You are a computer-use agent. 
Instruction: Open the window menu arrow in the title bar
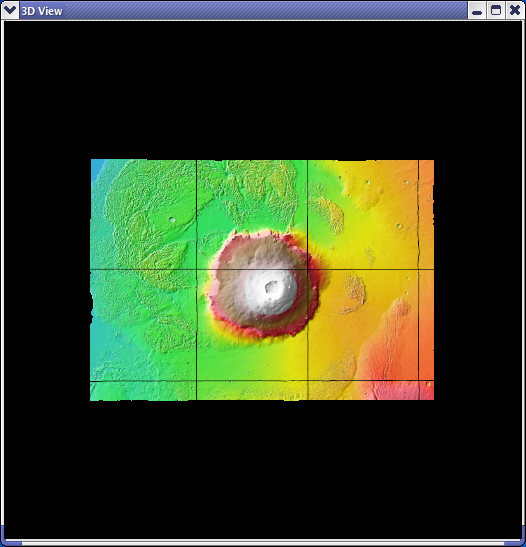tap(9, 10)
